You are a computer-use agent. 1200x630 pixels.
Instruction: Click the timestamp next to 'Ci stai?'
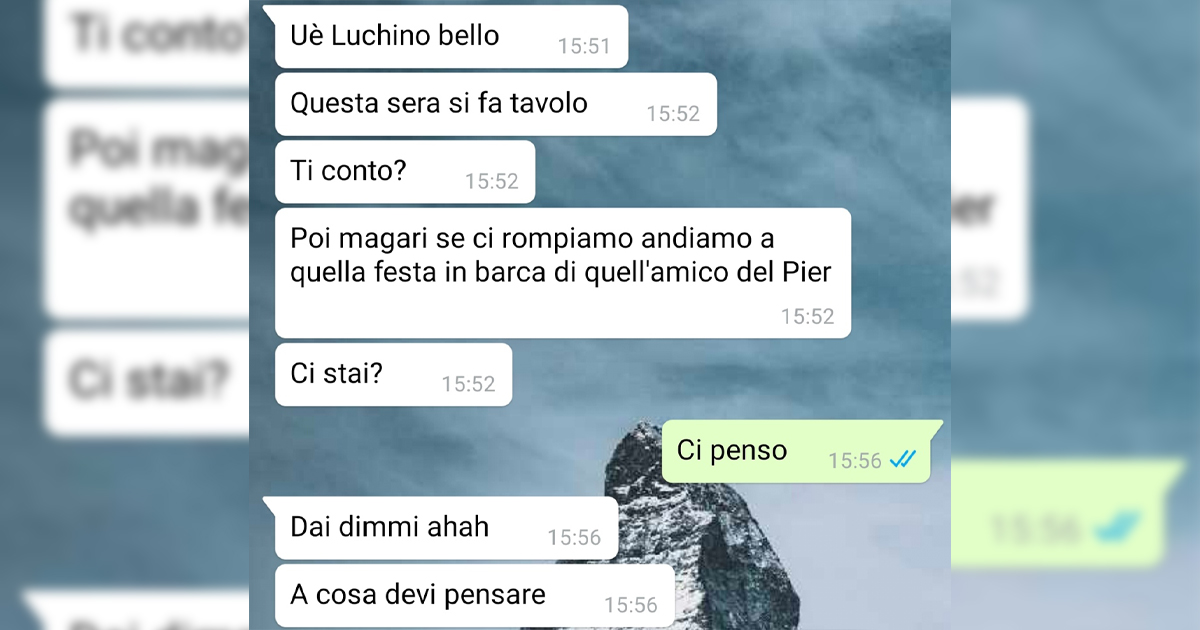[x=468, y=384]
